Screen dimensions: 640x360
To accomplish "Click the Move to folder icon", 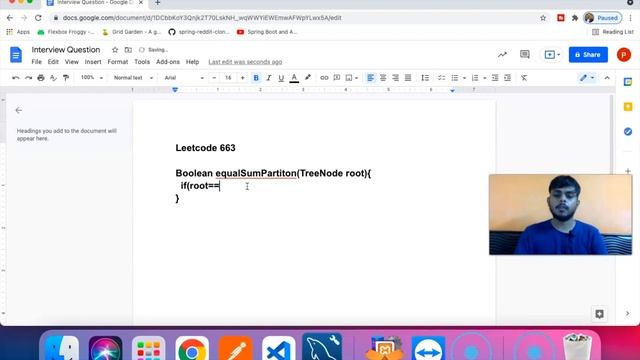I will (x=128, y=50).
